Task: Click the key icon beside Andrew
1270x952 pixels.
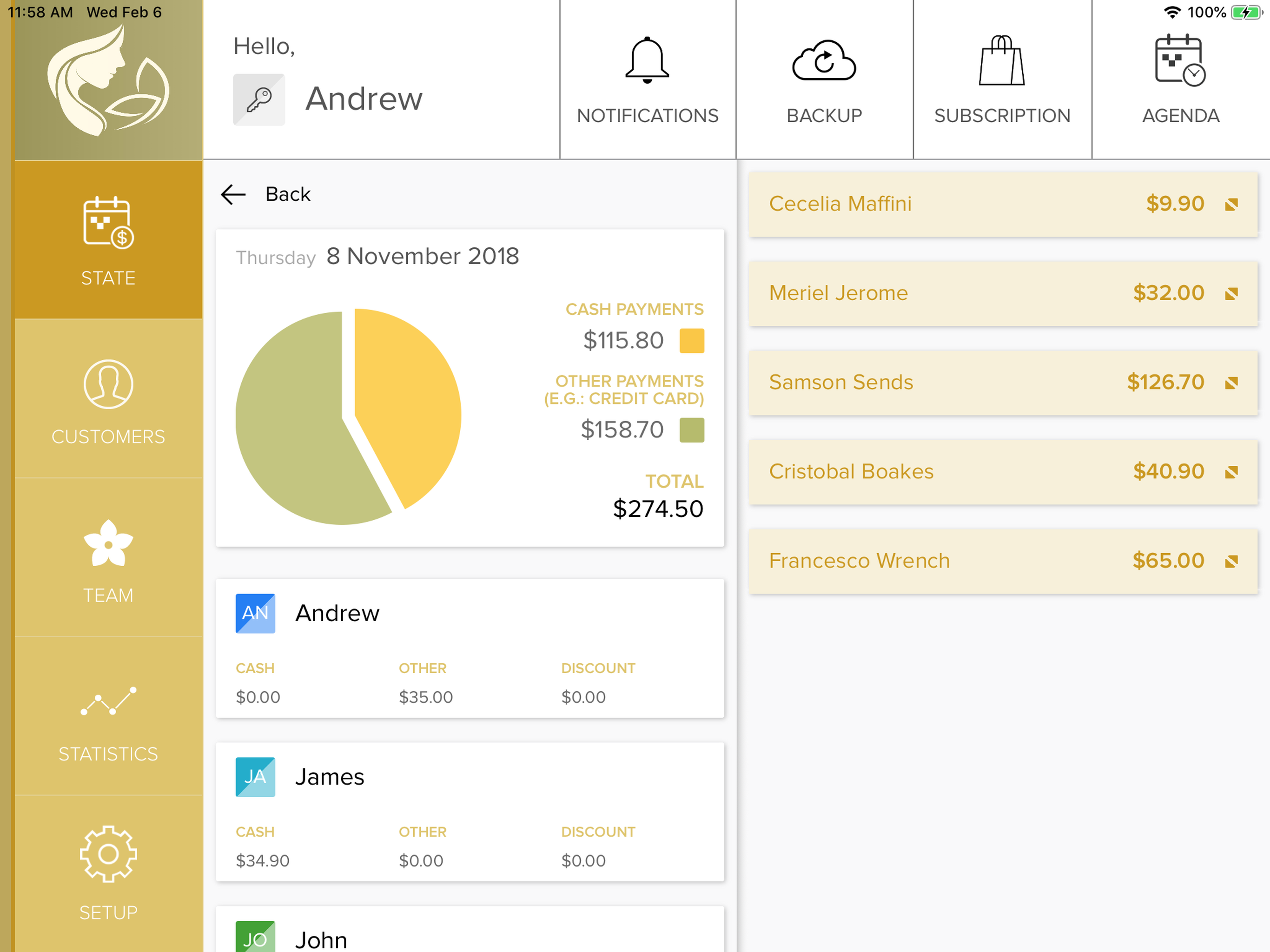Action: [x=259, y=99]
